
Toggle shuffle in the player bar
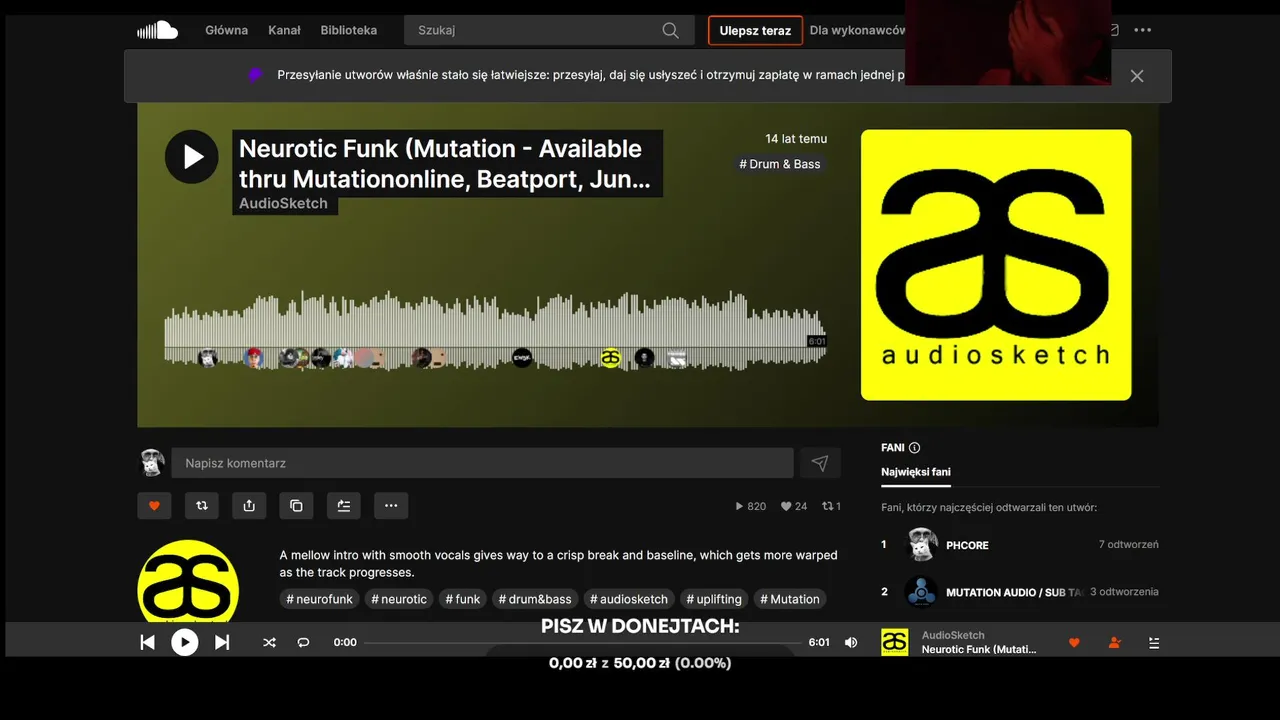(x=269, y=642)
